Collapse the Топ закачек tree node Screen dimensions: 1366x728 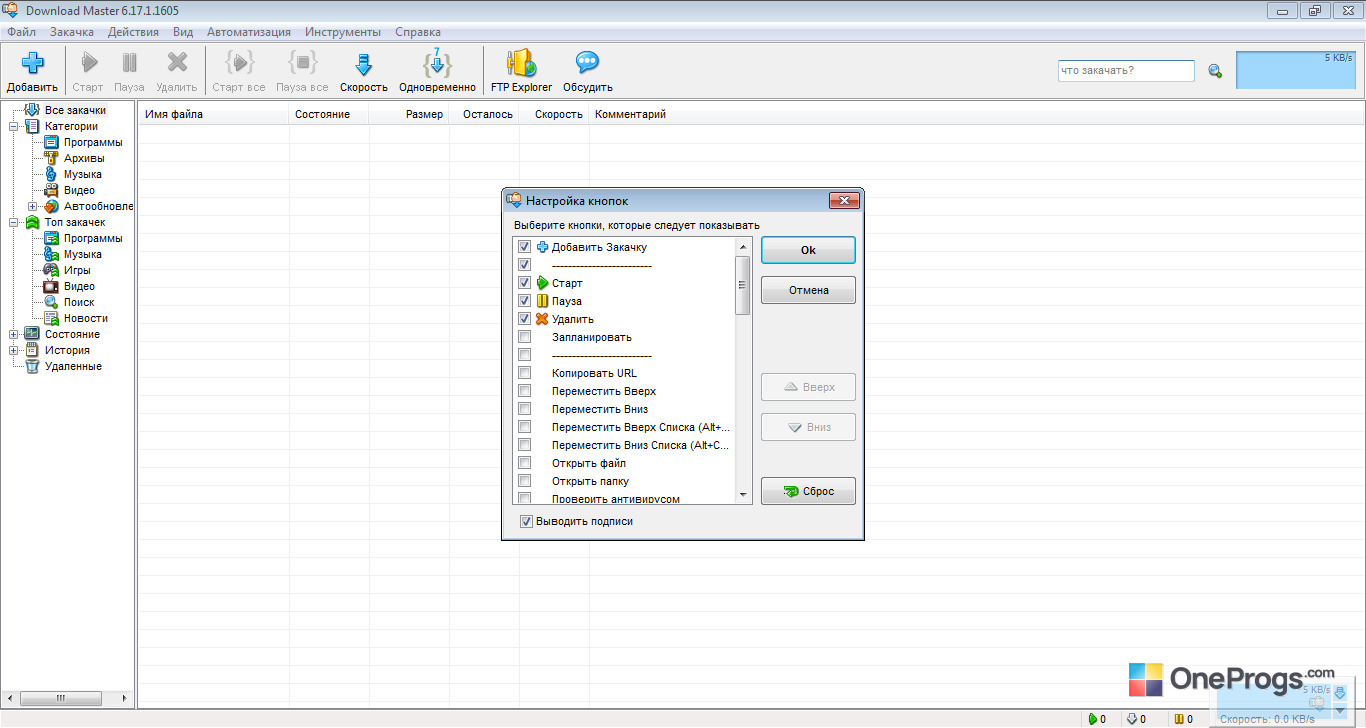(14, 222)
